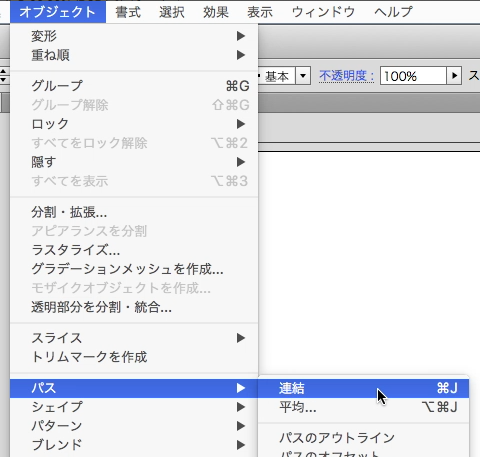480x457 pixels.
Task: Expand the ブレンド submenu
Action: (134, 445)
